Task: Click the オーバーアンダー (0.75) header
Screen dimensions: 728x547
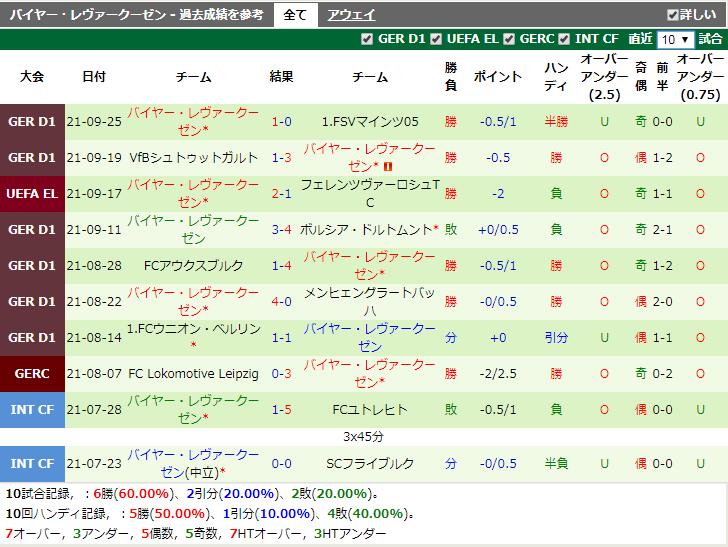Action: tap(700, 77)
